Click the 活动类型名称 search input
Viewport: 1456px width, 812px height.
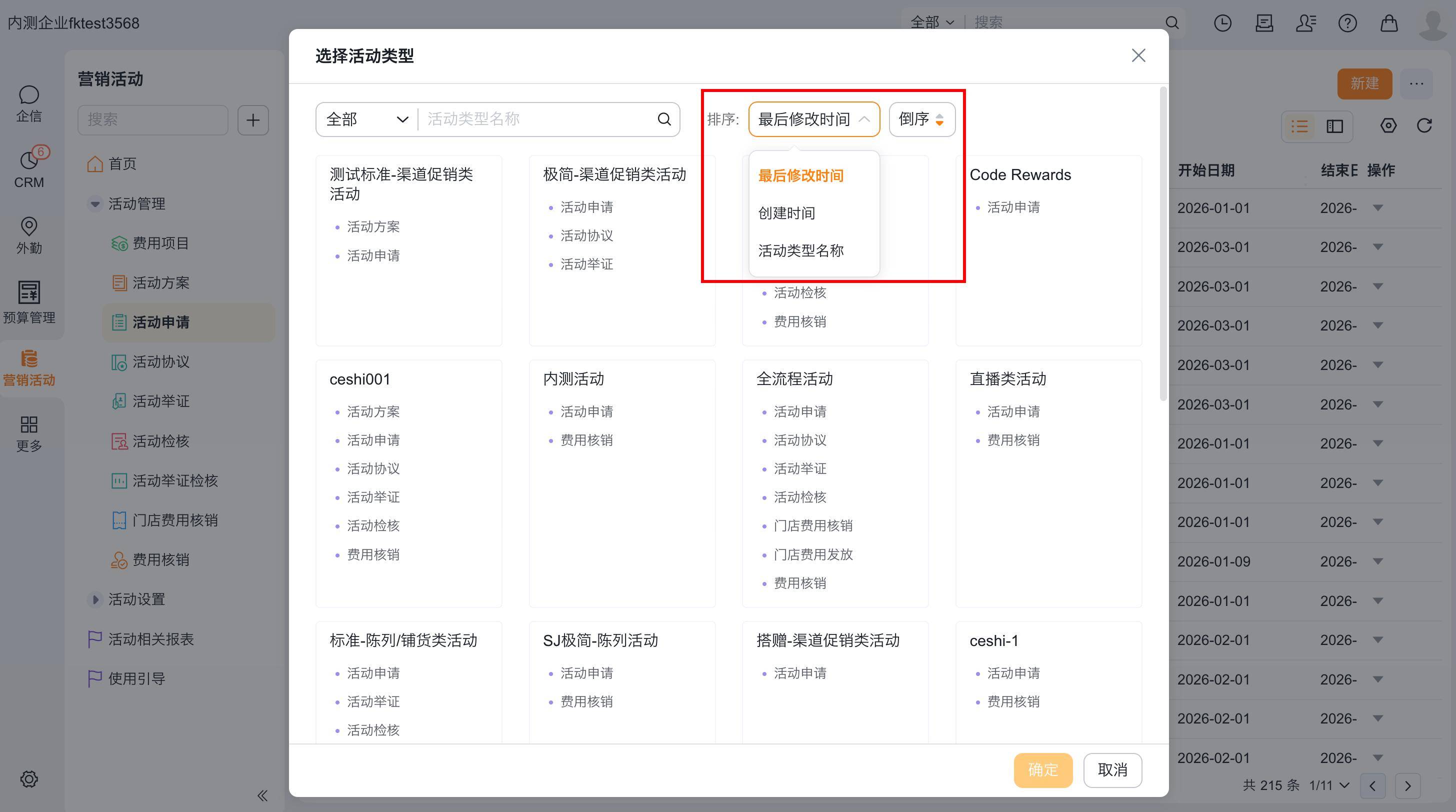point(537,119)
